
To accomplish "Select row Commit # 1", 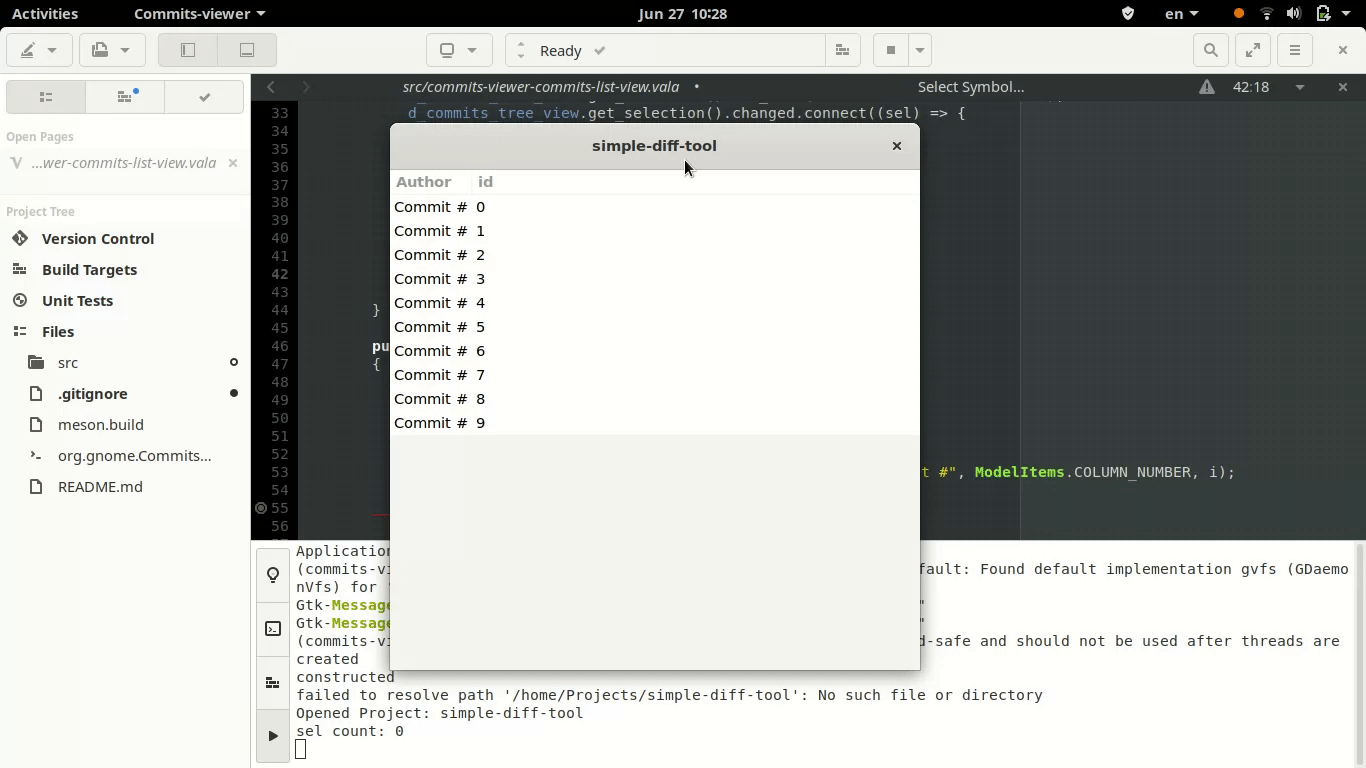I will 654,231.
